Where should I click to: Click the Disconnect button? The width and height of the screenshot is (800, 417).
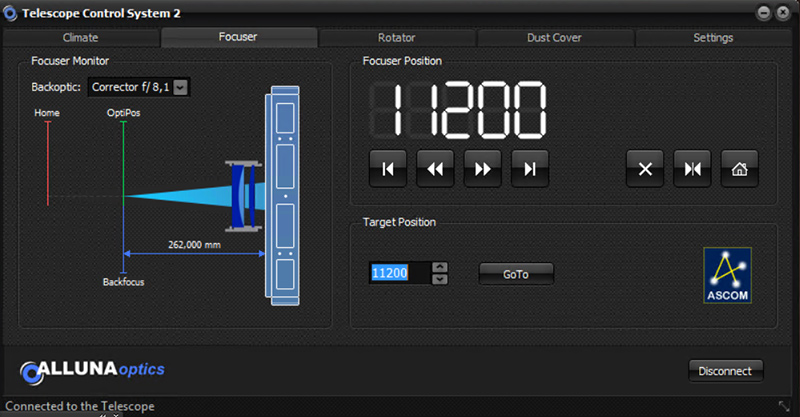click(x=726, y=371)
